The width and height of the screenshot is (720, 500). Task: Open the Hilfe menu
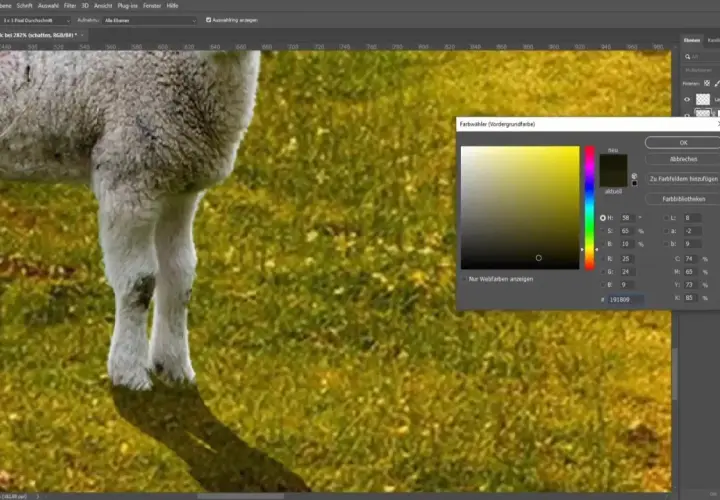coord(172,6)
